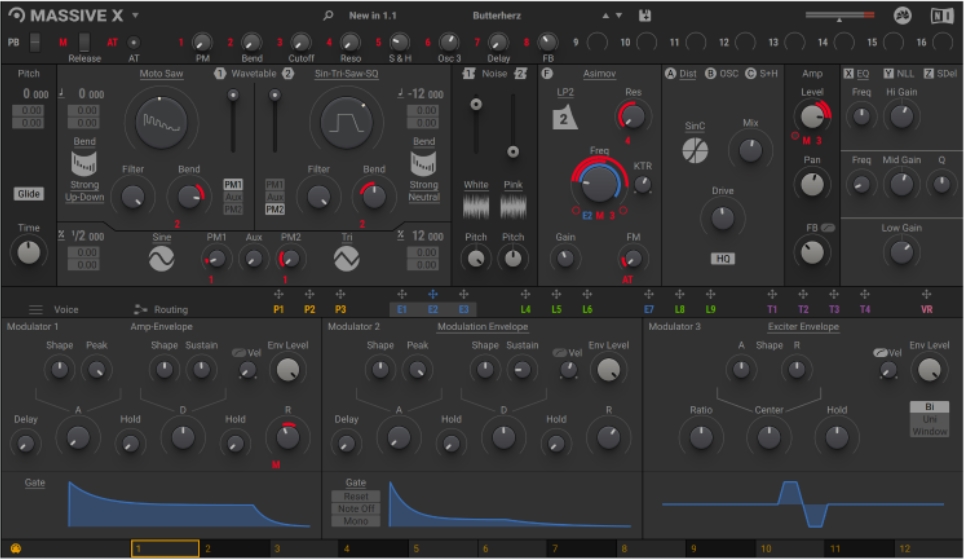Click the orange icon at bottom-left
964x559 pixels.
pos(16,549)
